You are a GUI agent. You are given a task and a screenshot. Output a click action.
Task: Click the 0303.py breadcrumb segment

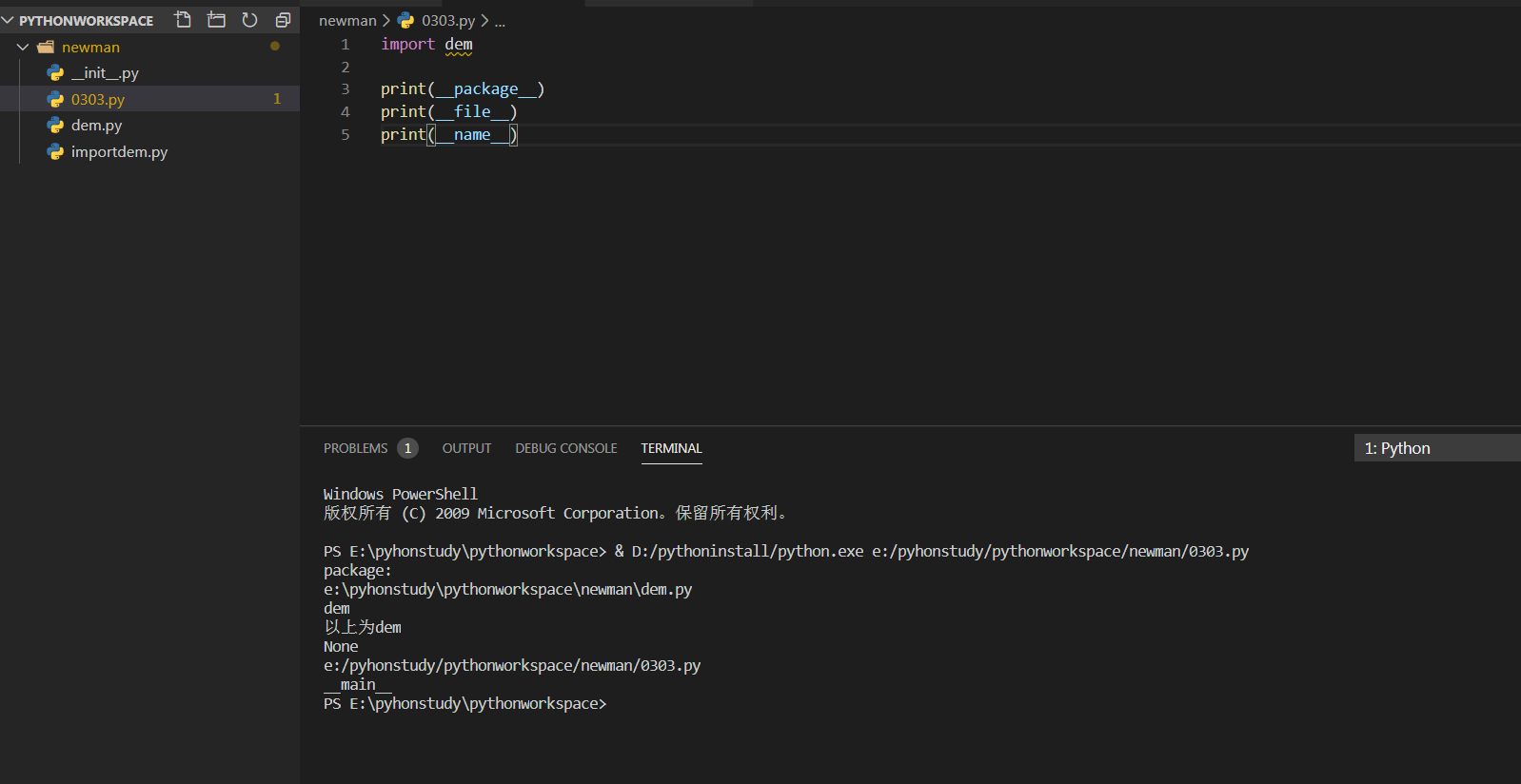(448, 20)
